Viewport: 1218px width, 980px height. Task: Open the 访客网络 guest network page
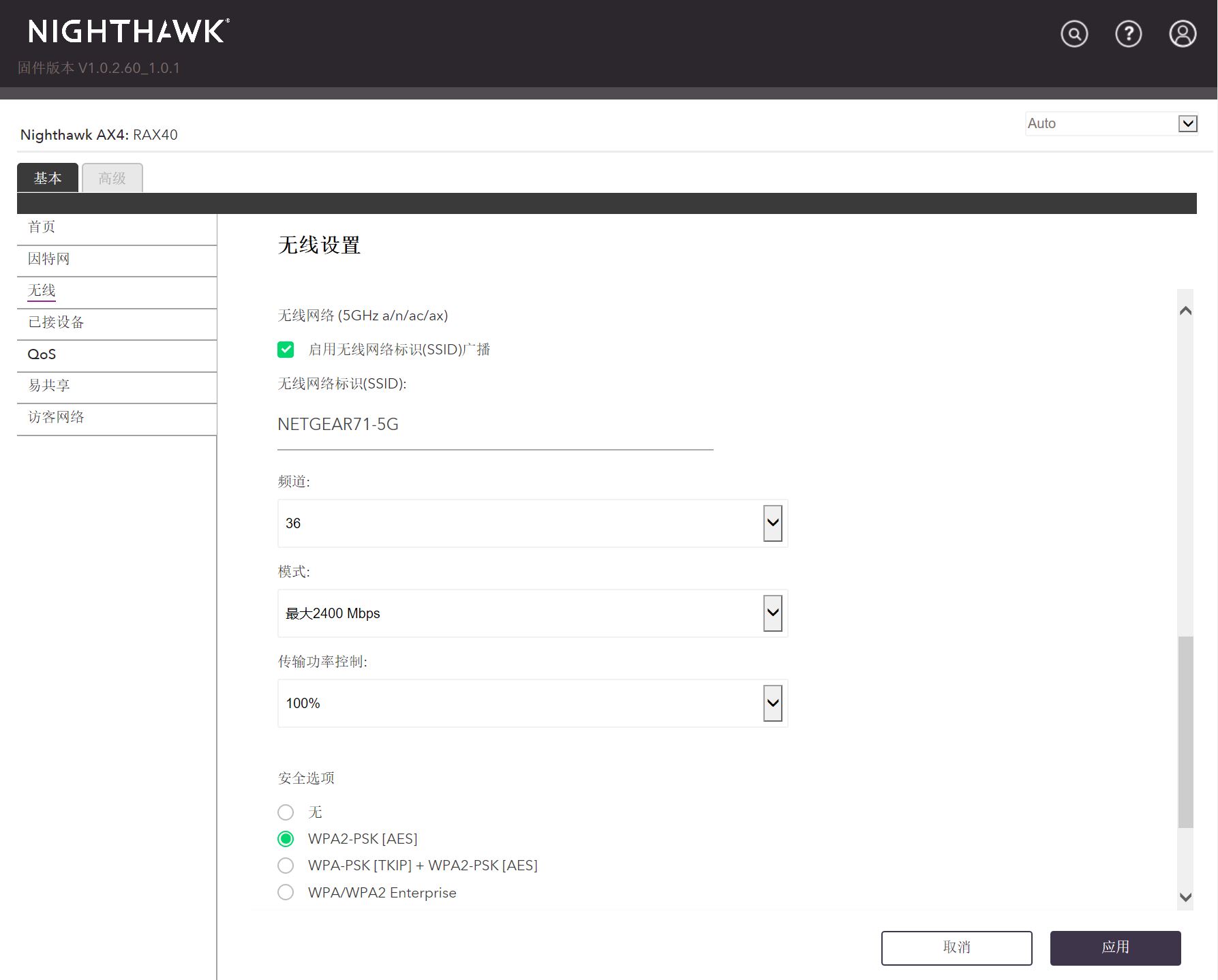(x=56, y=417)
